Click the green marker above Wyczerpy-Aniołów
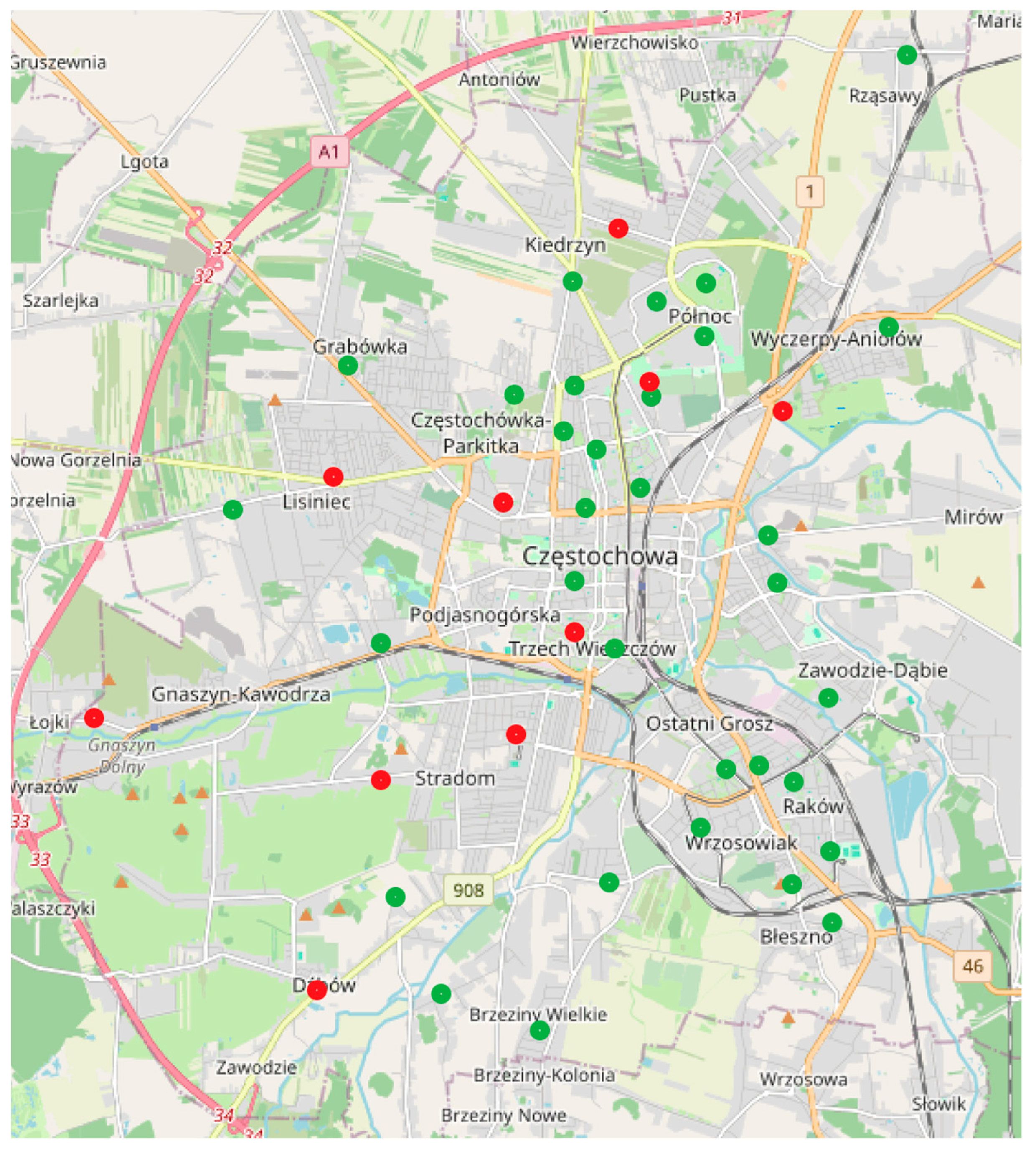 (x=889, y=327)
